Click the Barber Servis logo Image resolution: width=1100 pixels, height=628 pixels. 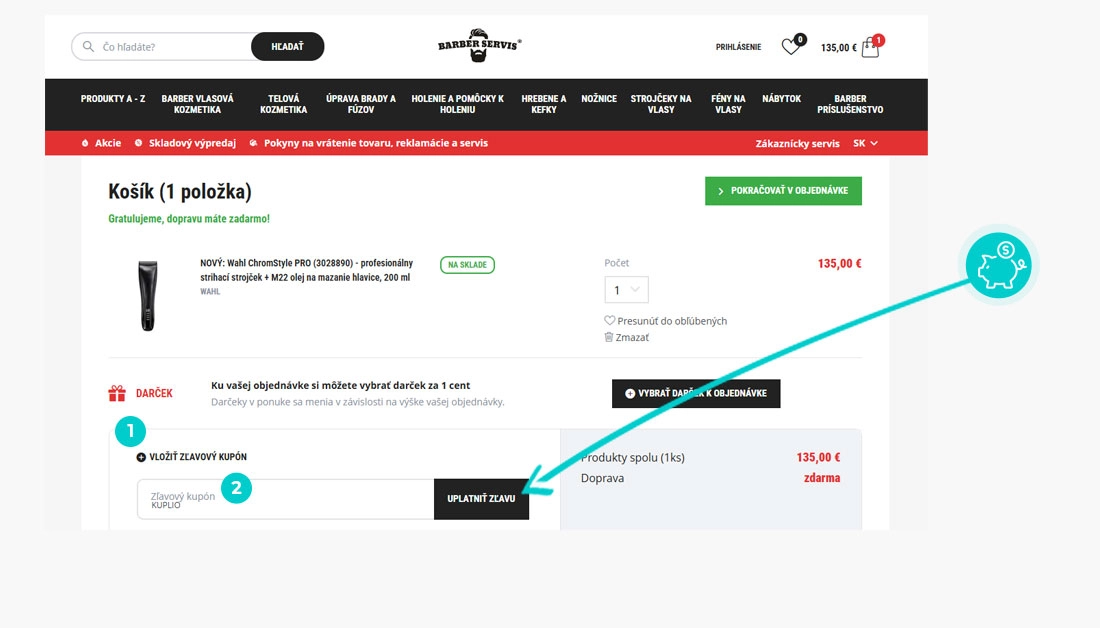[479, 46]
